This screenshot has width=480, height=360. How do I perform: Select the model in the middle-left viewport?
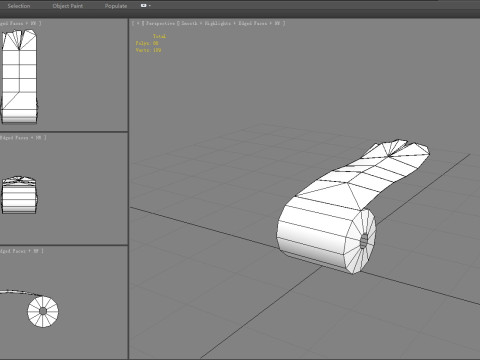click(19, 196)
